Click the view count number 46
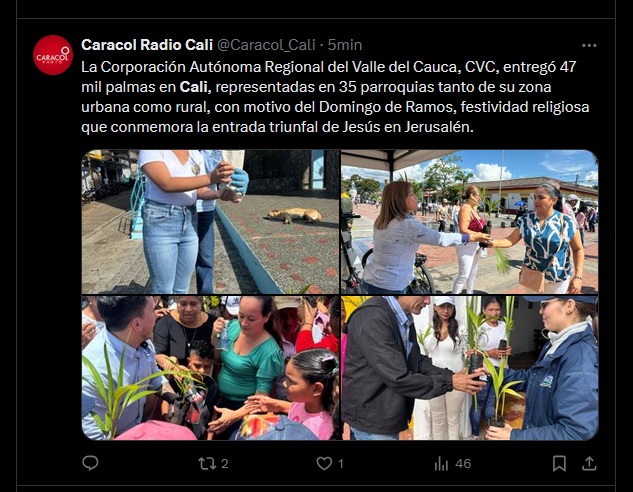This screenshot has width=633, height=492. [463, 464]
